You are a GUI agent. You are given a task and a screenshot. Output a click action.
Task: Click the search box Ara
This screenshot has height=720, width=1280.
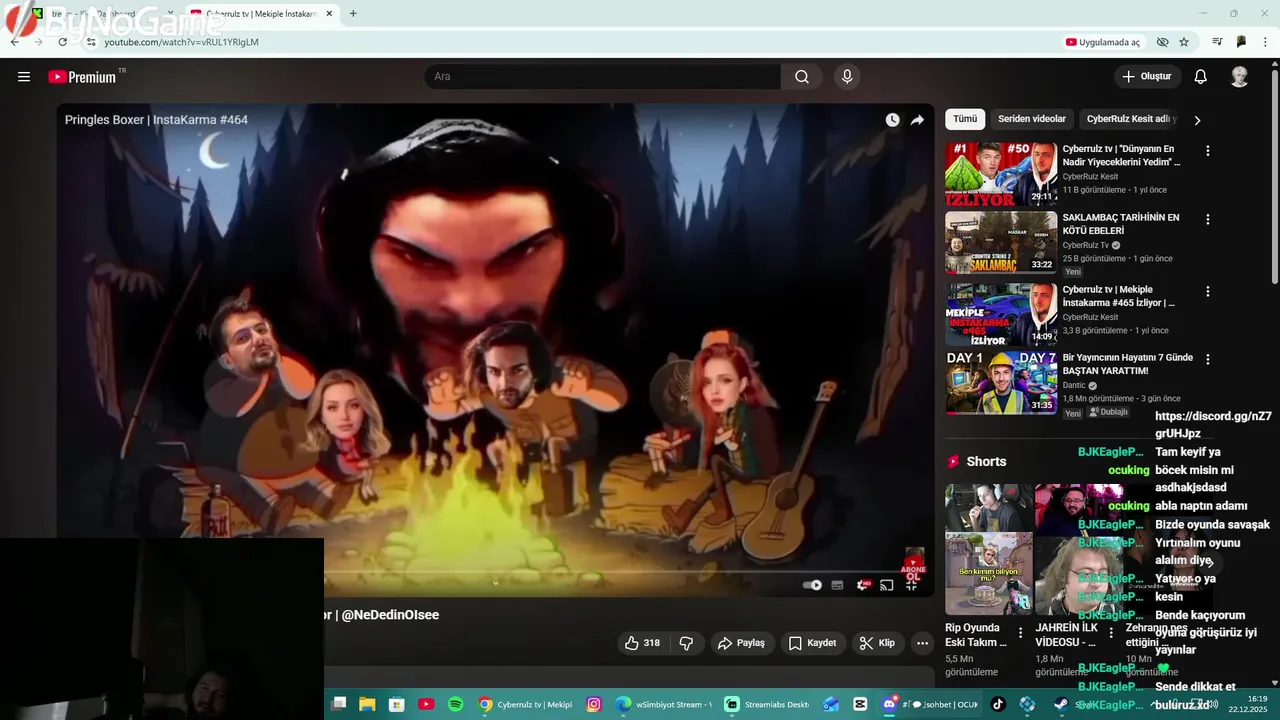coord(602,77)
